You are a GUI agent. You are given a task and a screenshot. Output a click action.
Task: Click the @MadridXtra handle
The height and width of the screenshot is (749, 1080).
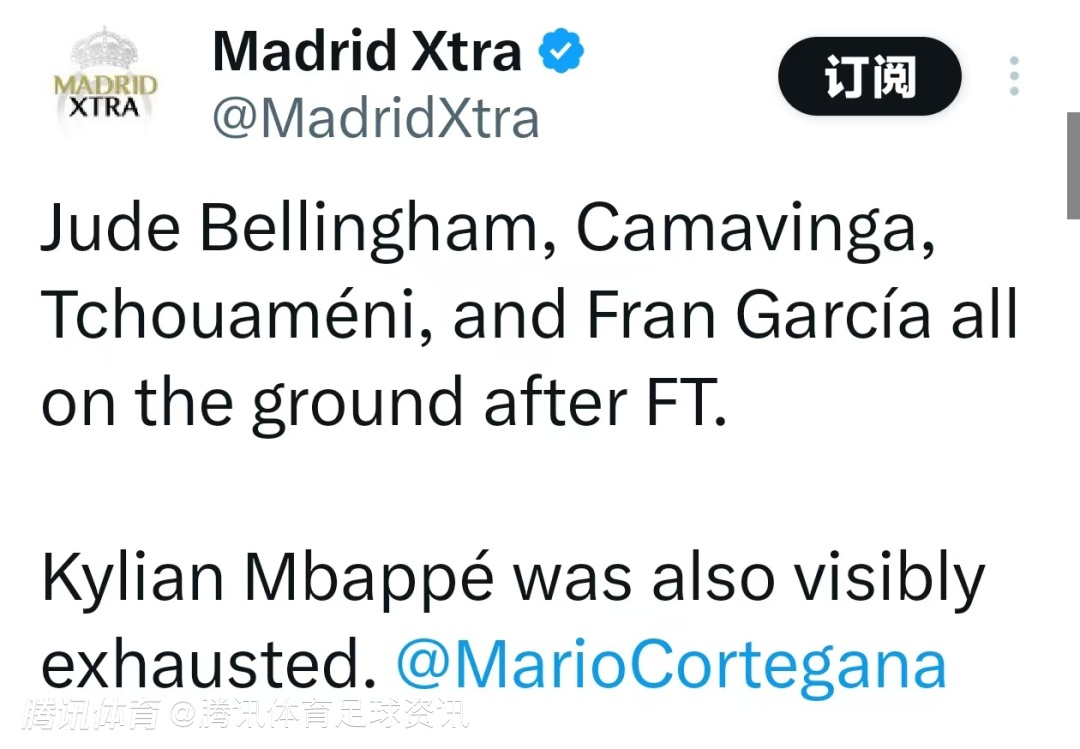[376, 119]
